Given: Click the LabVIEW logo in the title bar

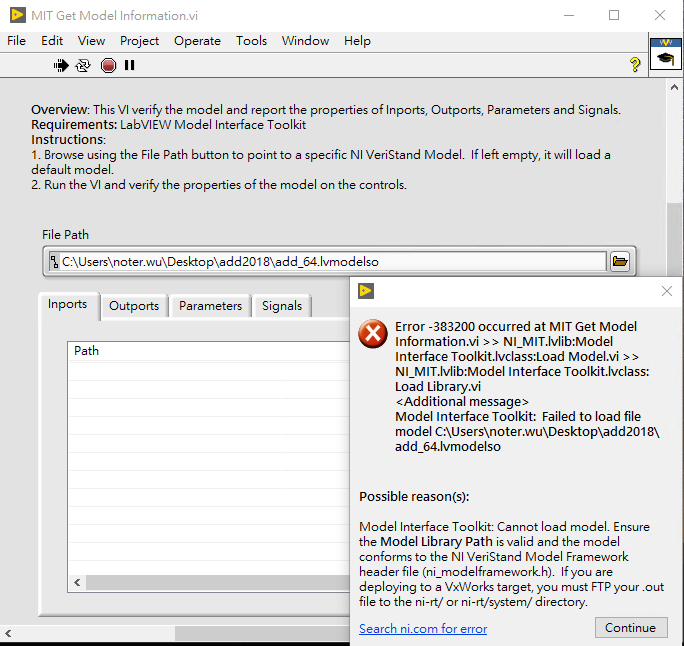Looking at the screenshot, I should 17,15.
